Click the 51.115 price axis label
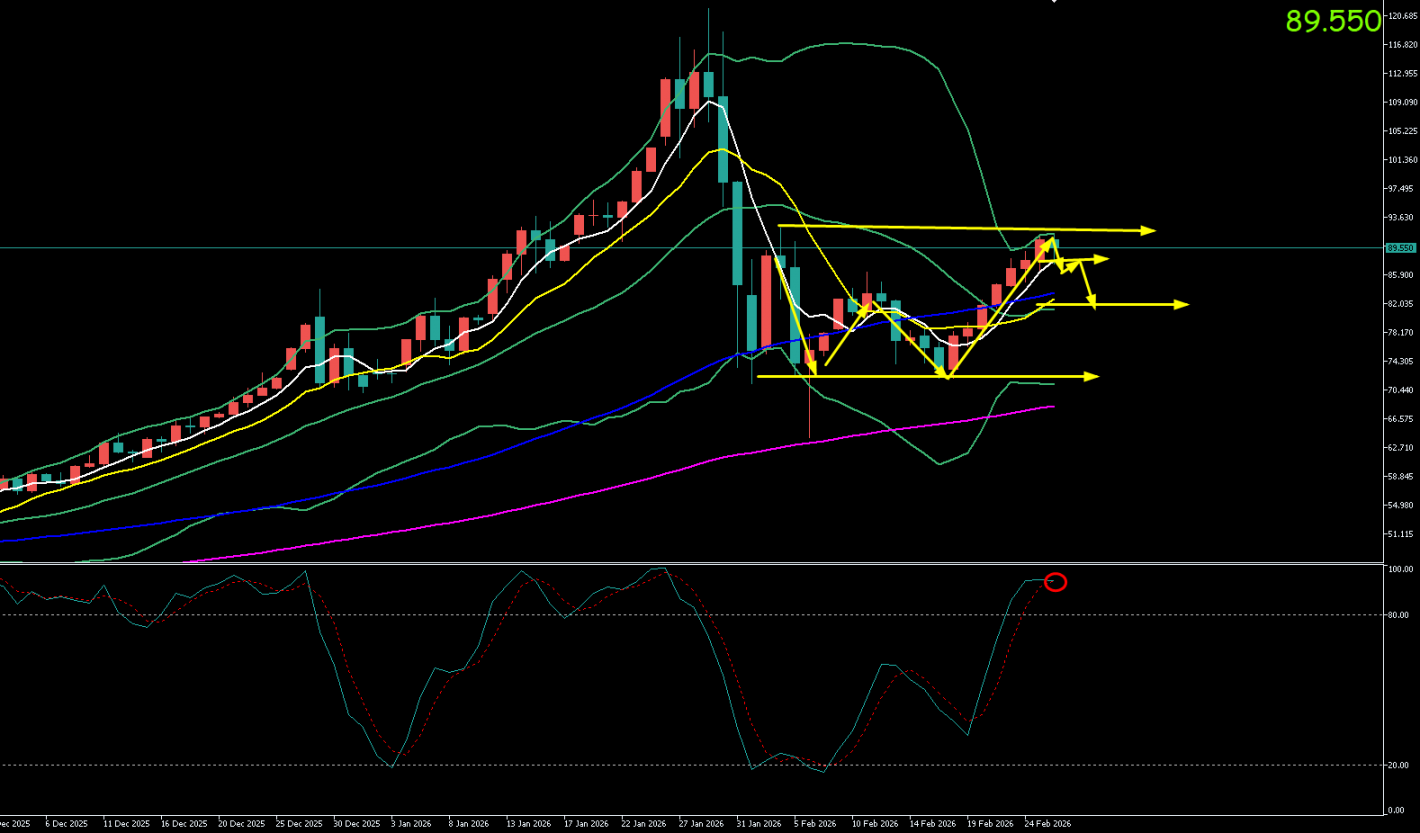The width and height of the screenshot is (1420, 833). tap(1399, 535)
